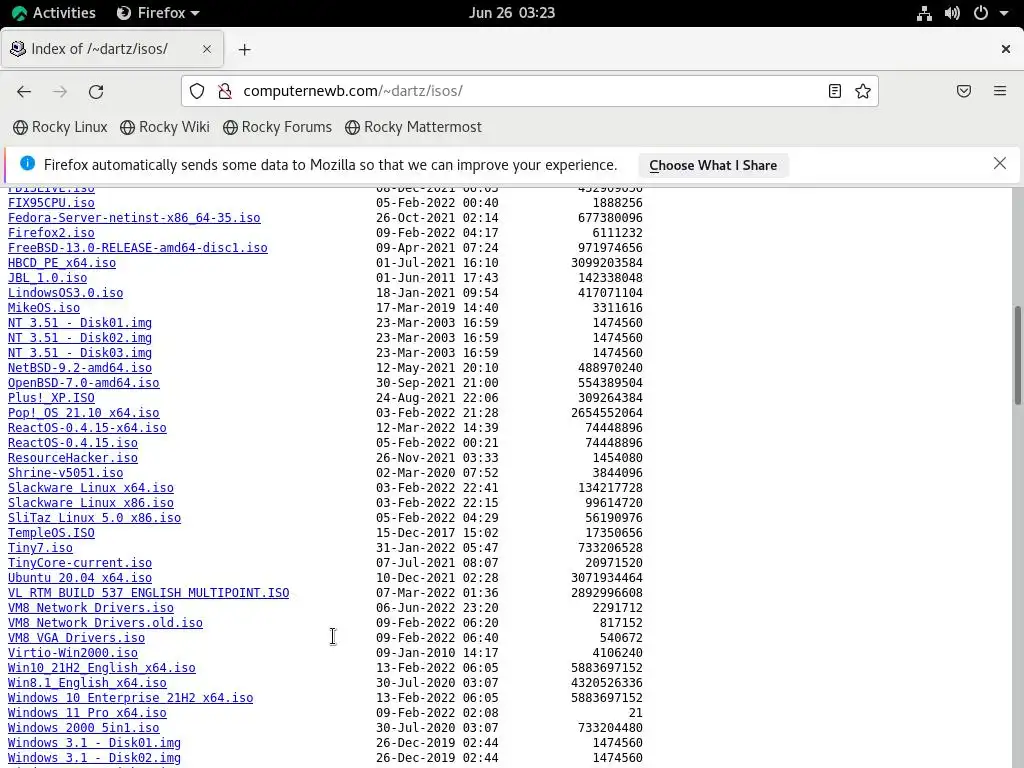Open NetBSD-9.2-amd64.iso link
1024x768 pixels.
[x=80, y=368]
